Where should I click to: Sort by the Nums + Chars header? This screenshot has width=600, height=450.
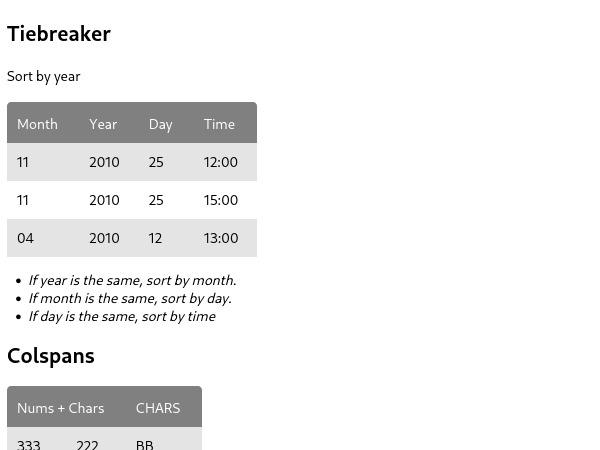pos(61,408)
